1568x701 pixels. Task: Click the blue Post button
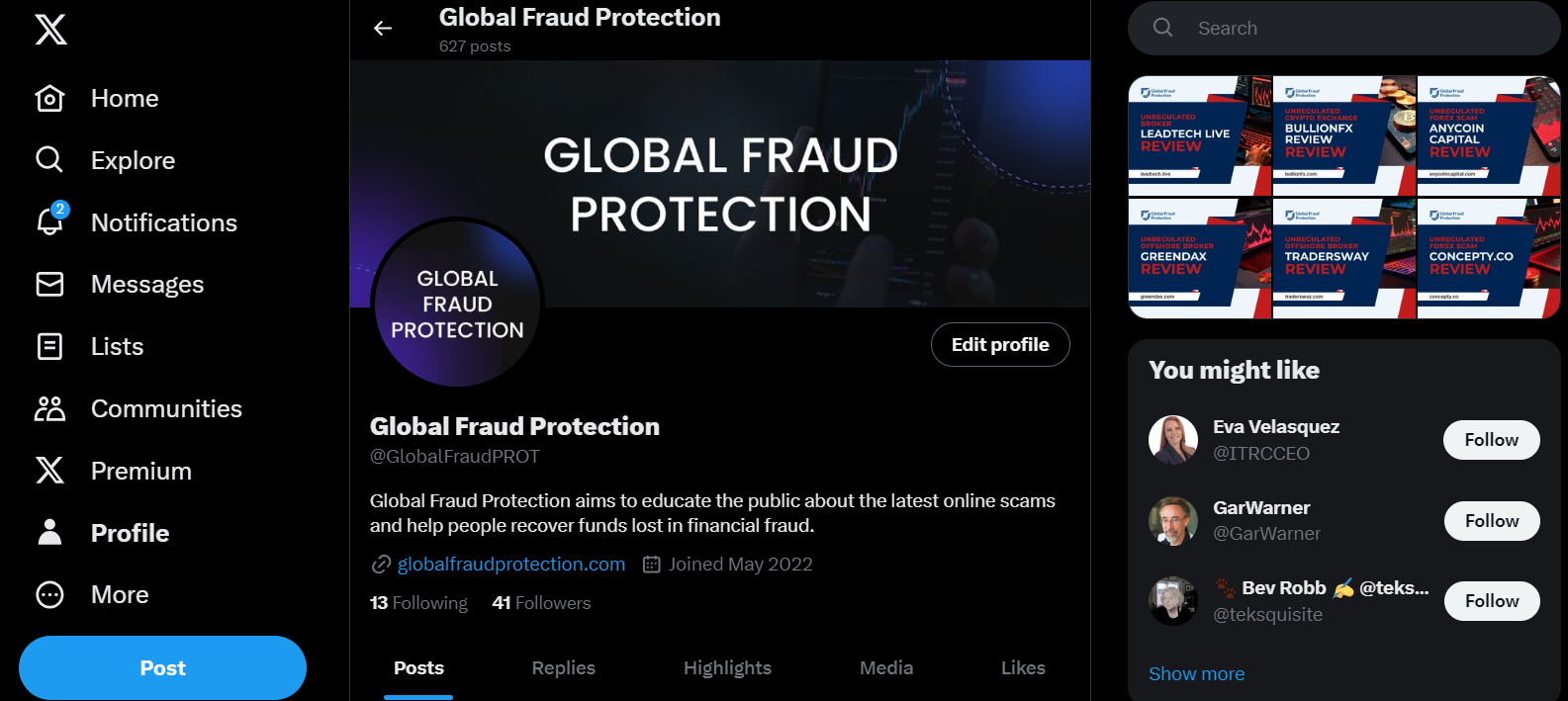(162, 668)
